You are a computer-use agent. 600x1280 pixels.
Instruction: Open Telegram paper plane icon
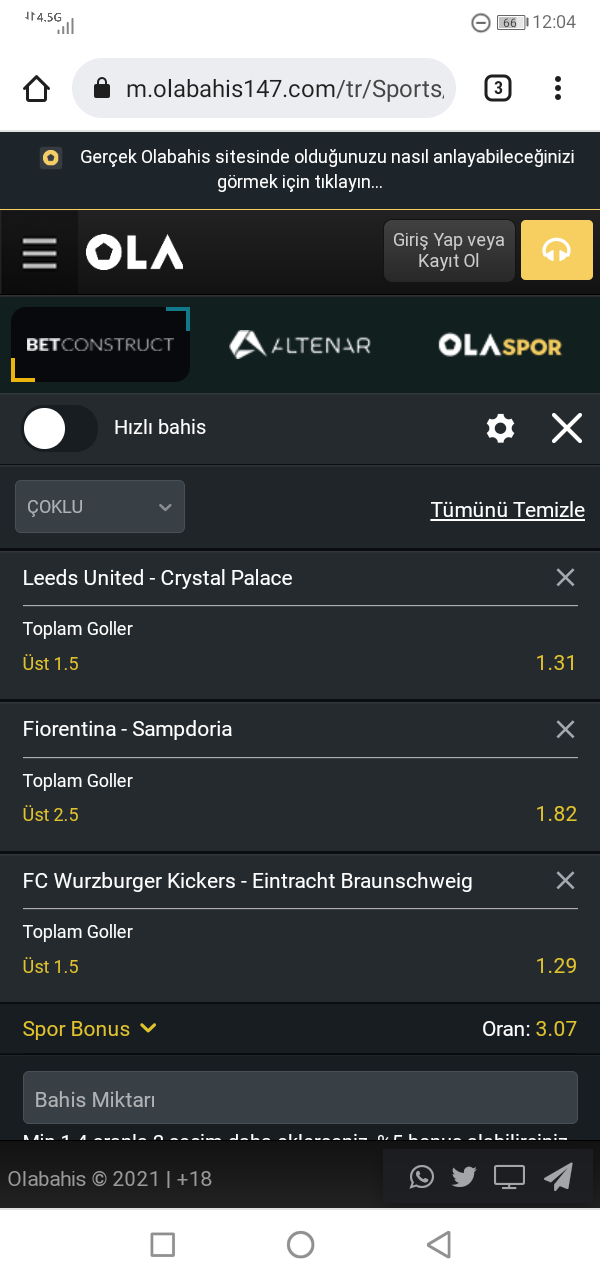[x=558, y=1177]
